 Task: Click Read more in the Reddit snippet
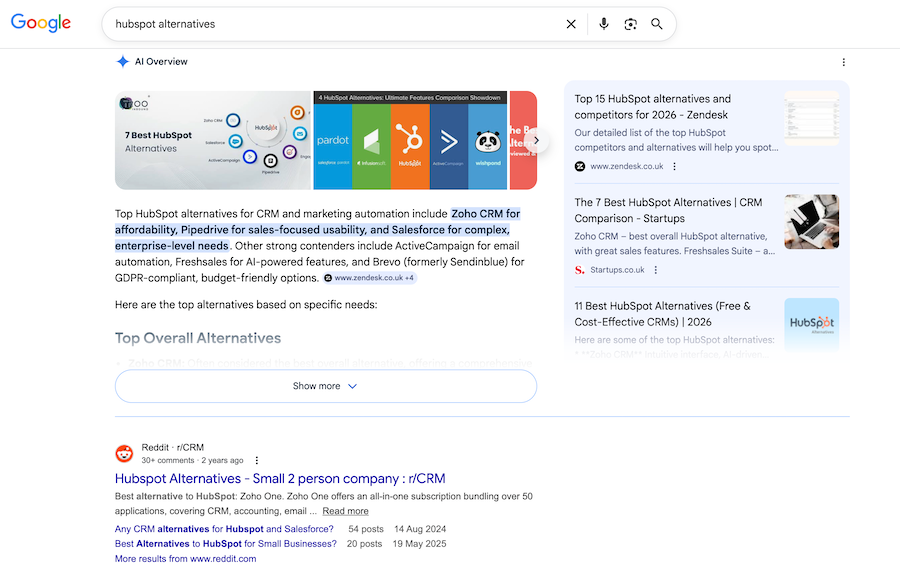[346, 511]
